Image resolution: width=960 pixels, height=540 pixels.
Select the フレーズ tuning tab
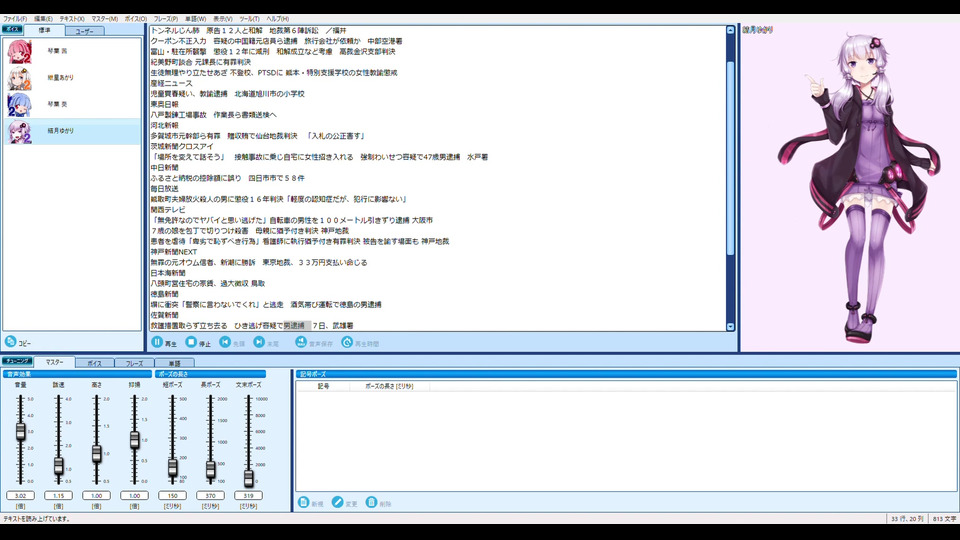(134, 363)
